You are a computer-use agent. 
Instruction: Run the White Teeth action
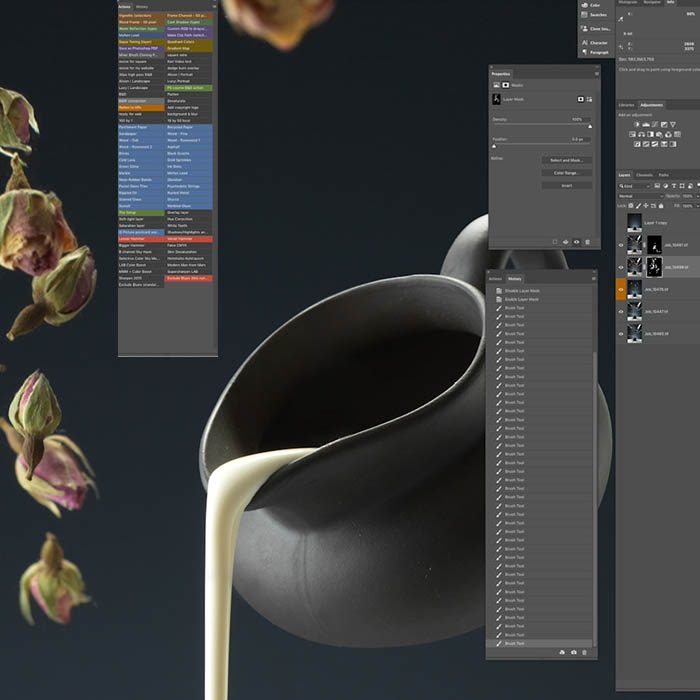point(189,225)
